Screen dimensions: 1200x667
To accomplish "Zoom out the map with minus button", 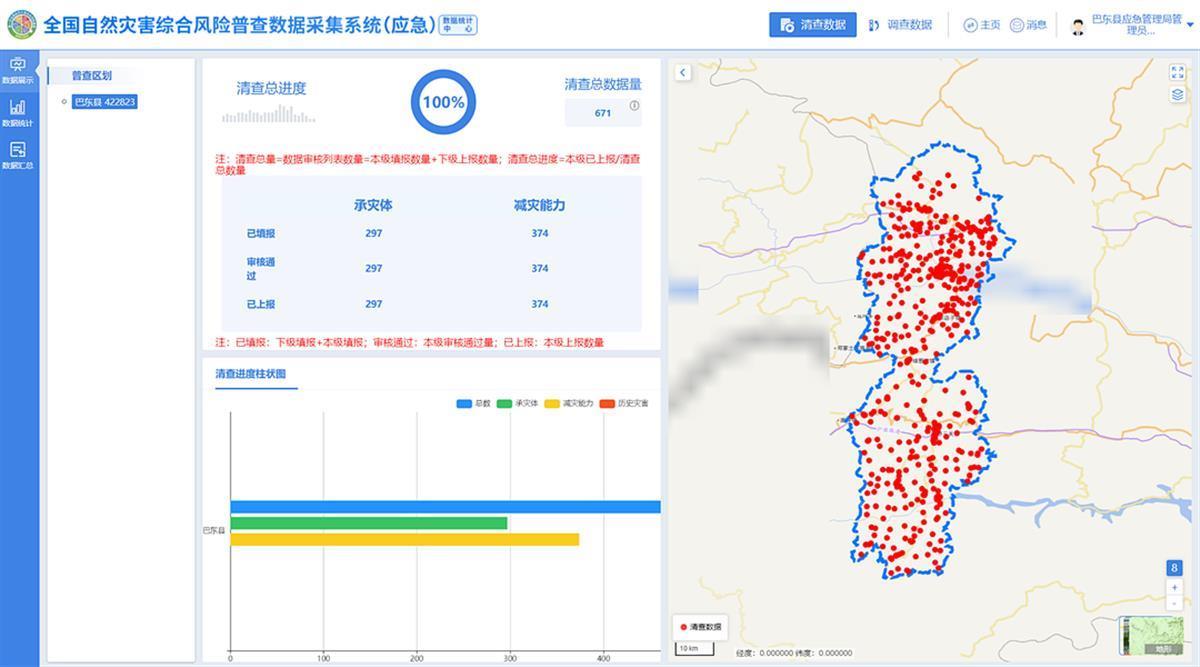I will point(1174,603).
